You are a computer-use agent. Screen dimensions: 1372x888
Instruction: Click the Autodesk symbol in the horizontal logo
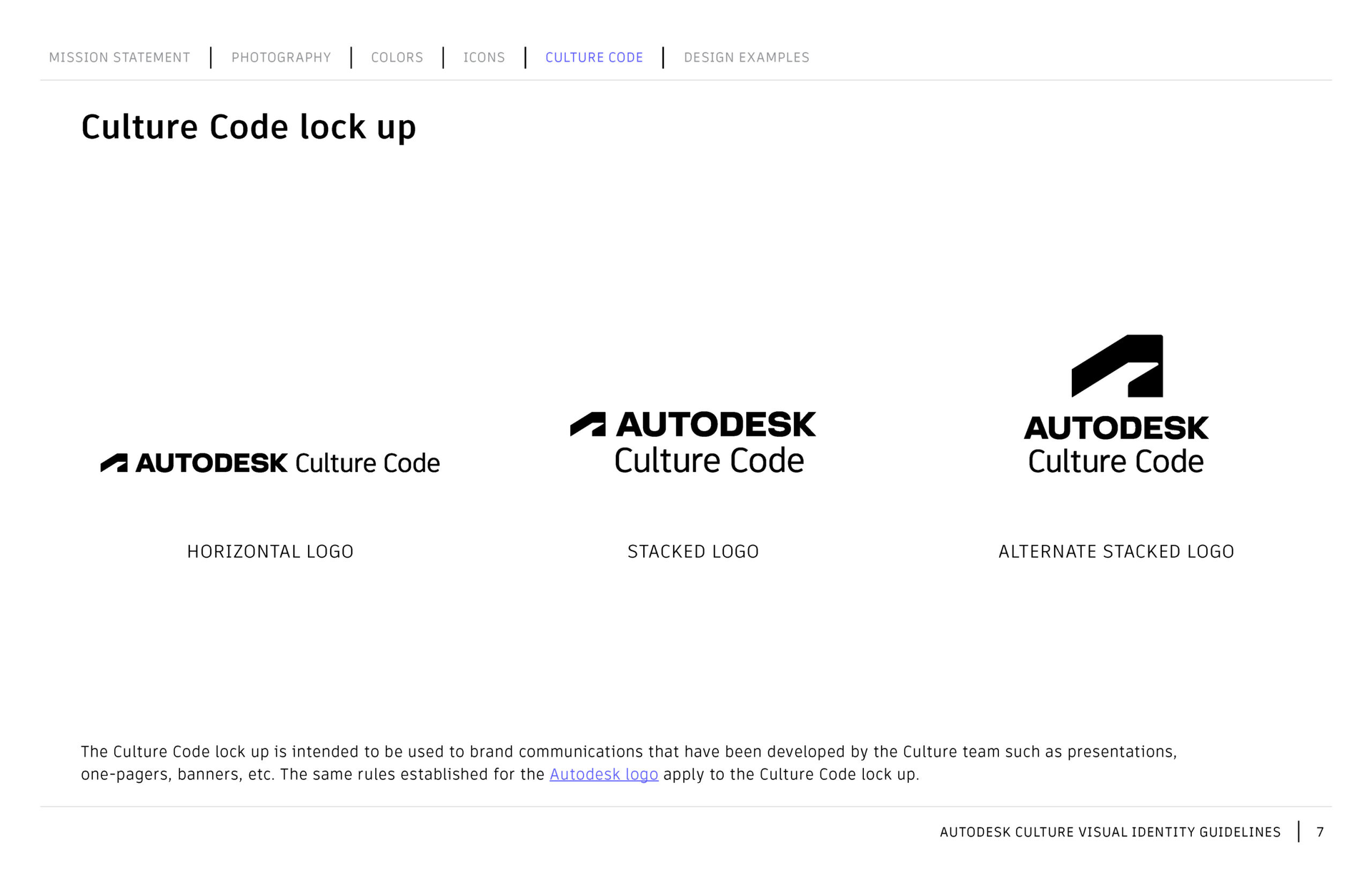(x=114, y=463)
